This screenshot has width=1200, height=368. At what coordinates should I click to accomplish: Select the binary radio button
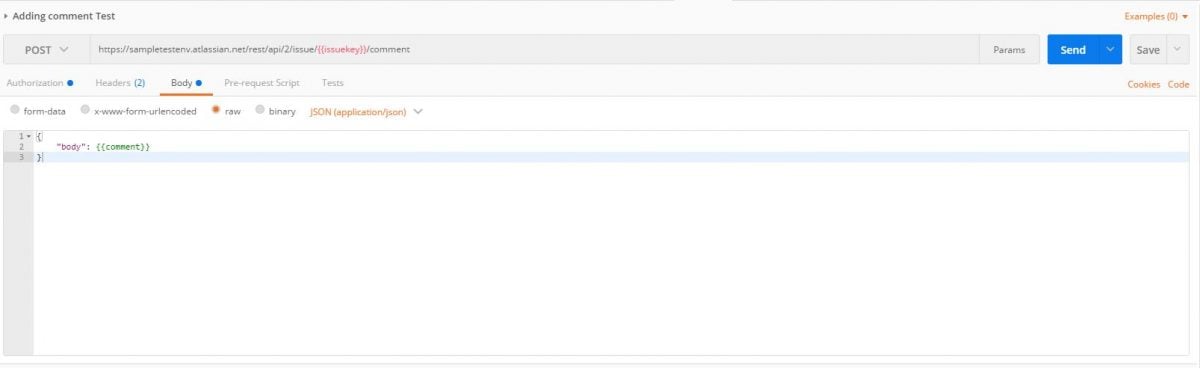point(260,111)
